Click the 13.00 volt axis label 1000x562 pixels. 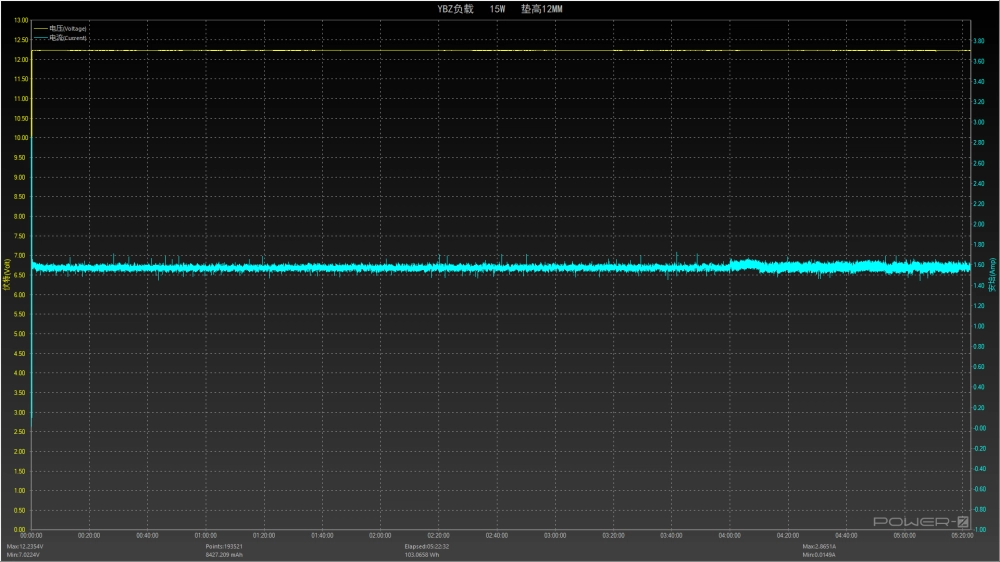[21, 20]
